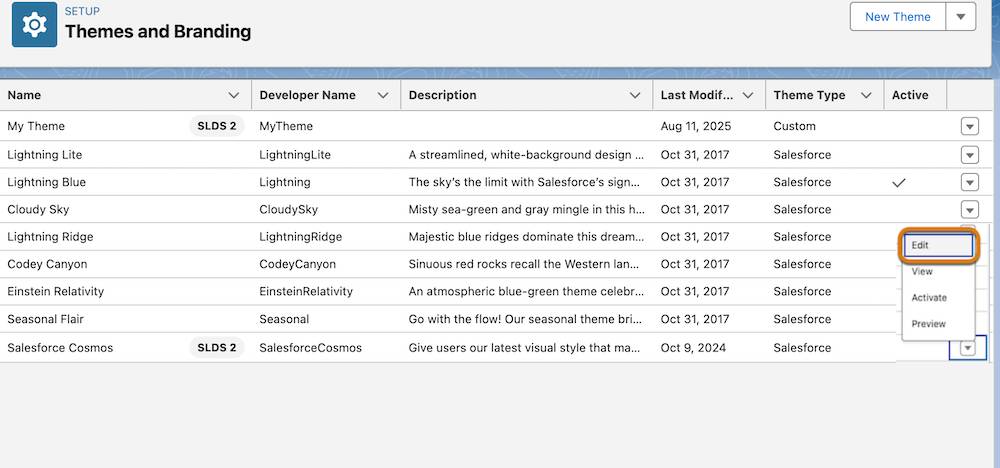Click the MyTheme developer name cell
Viewport: 1000px width, 468px height.
[x=326, y=126]
